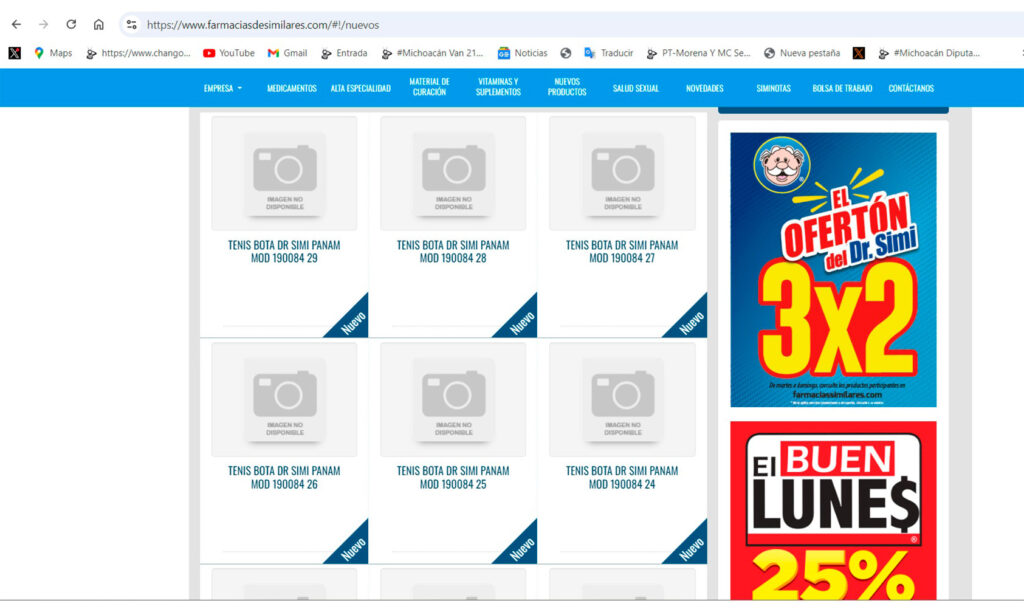
Task: Open the Nueva pestaña bookmark
Action: [x=802, y=53]
